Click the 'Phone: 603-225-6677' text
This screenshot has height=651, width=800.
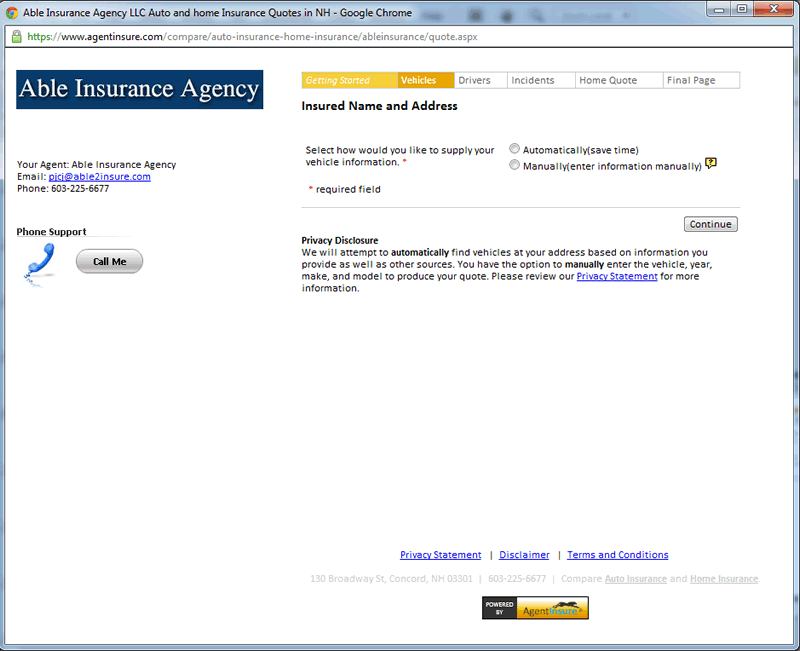[63, 188]
